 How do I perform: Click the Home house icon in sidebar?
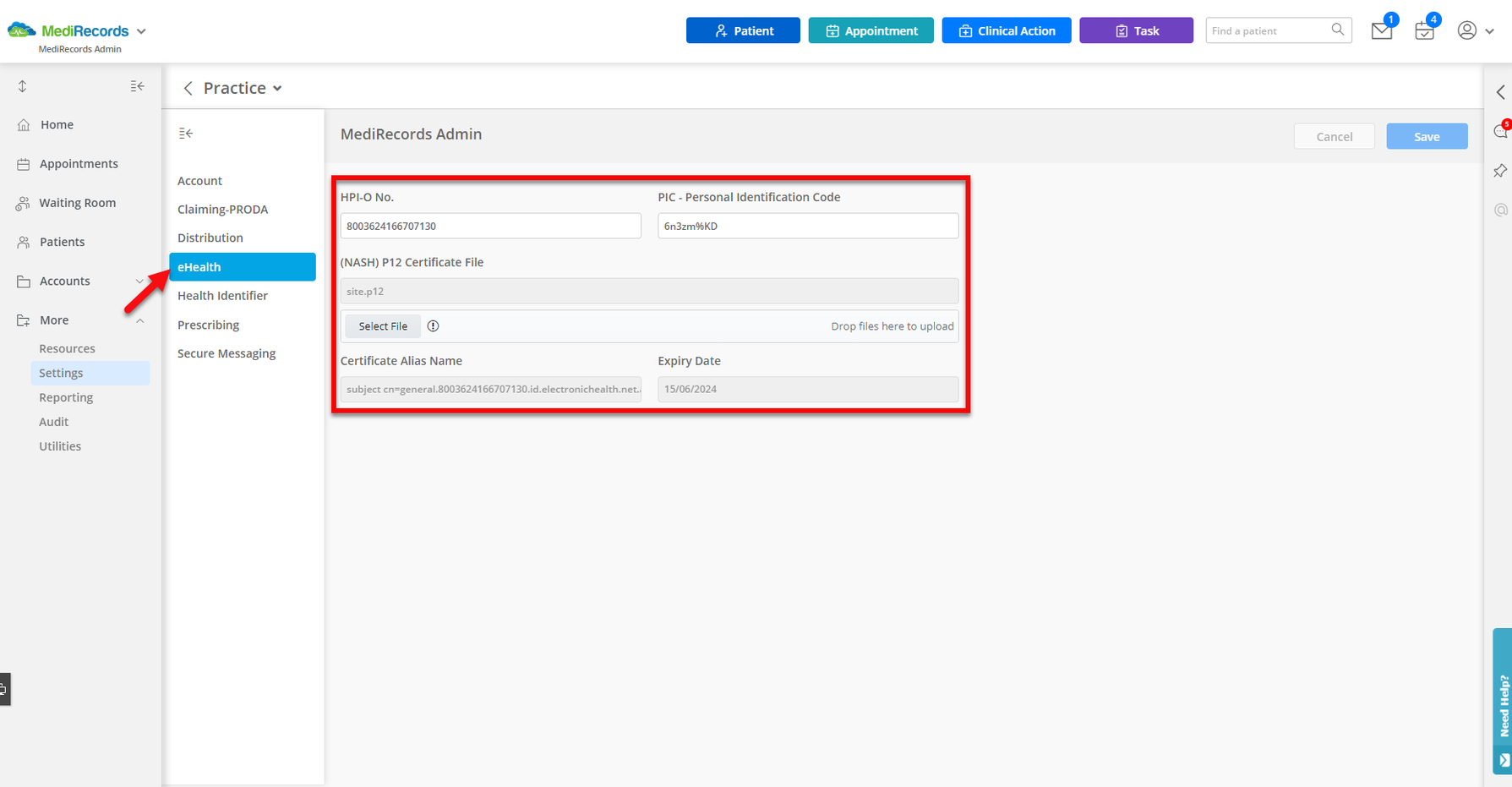(24, 125)
